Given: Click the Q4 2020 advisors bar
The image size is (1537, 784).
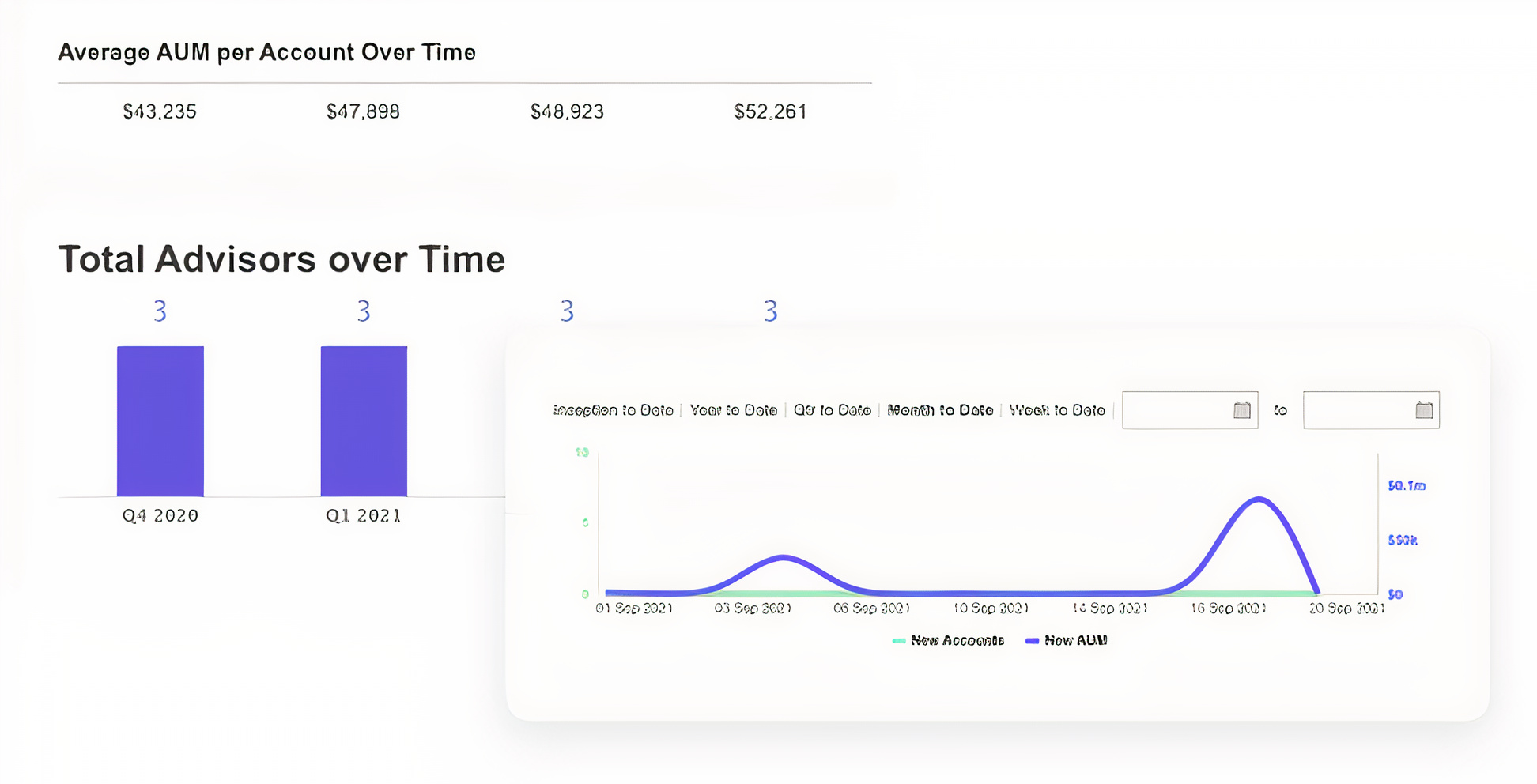Looking at the screenshot, I should coord(160,421).
